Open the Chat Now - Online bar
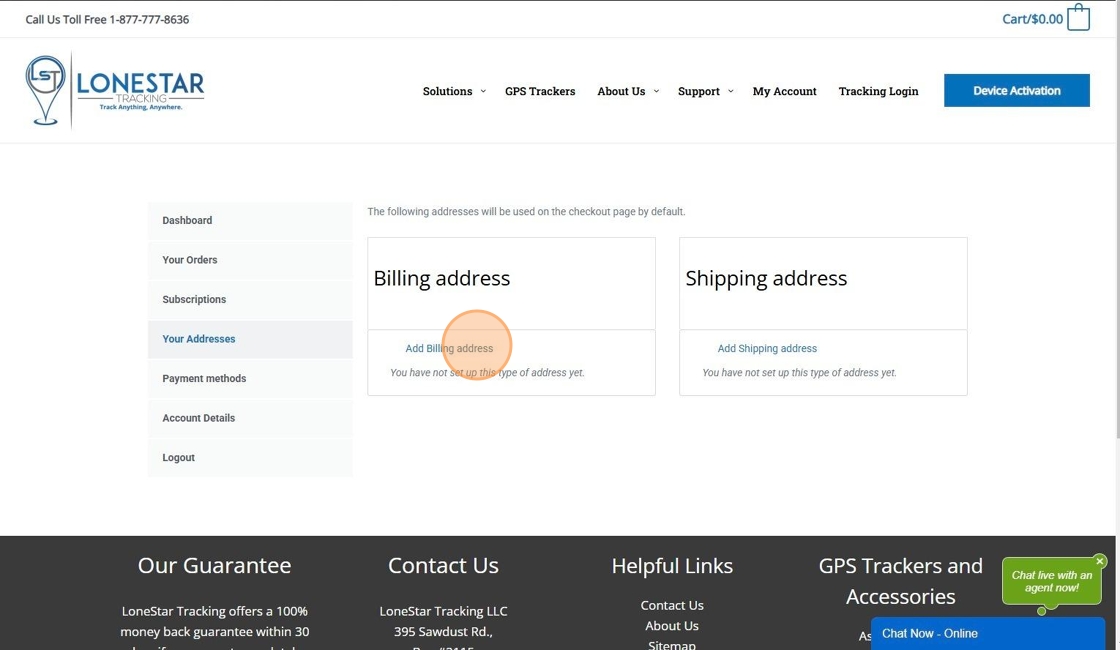 [x=988, y=634]
